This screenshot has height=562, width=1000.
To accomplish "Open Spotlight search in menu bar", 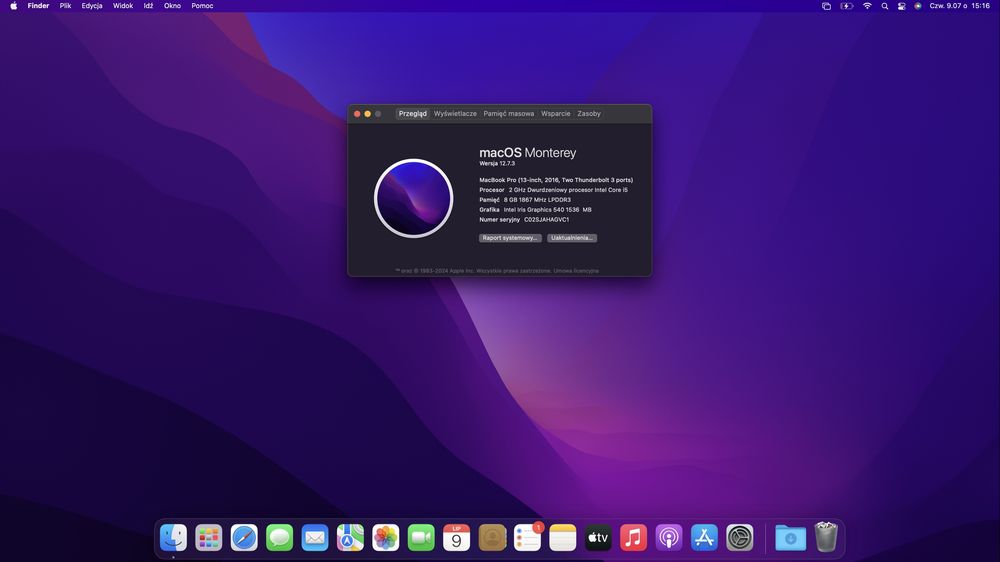I will coord(885,6).
